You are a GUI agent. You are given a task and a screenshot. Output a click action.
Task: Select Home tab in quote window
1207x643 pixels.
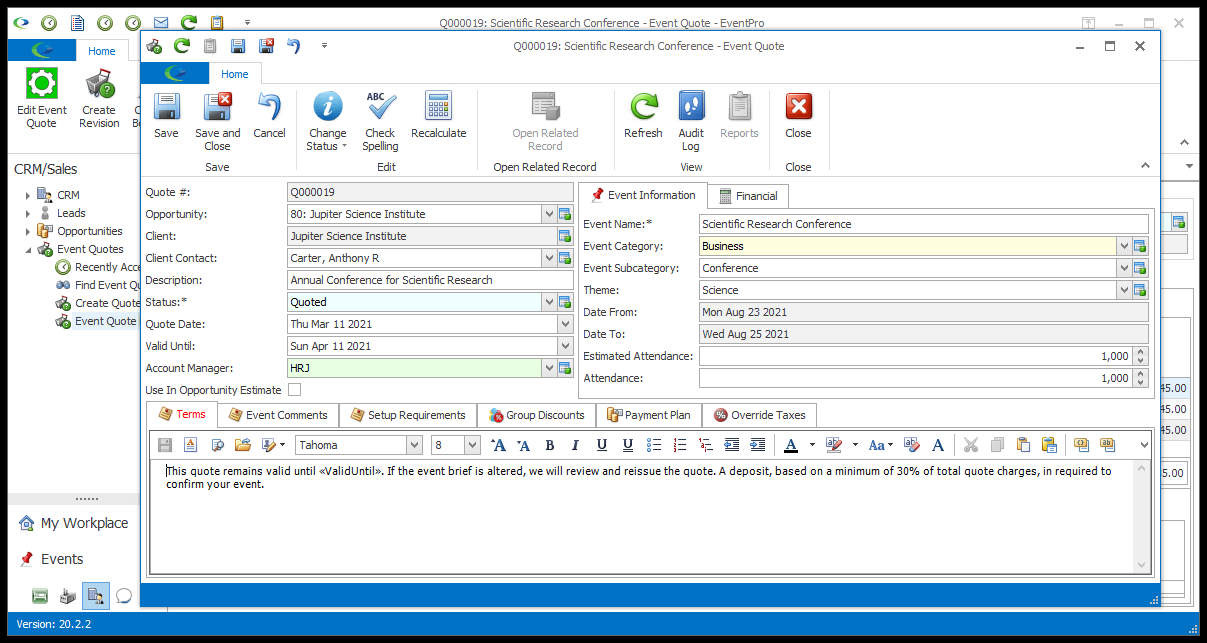tap(235, 74)
